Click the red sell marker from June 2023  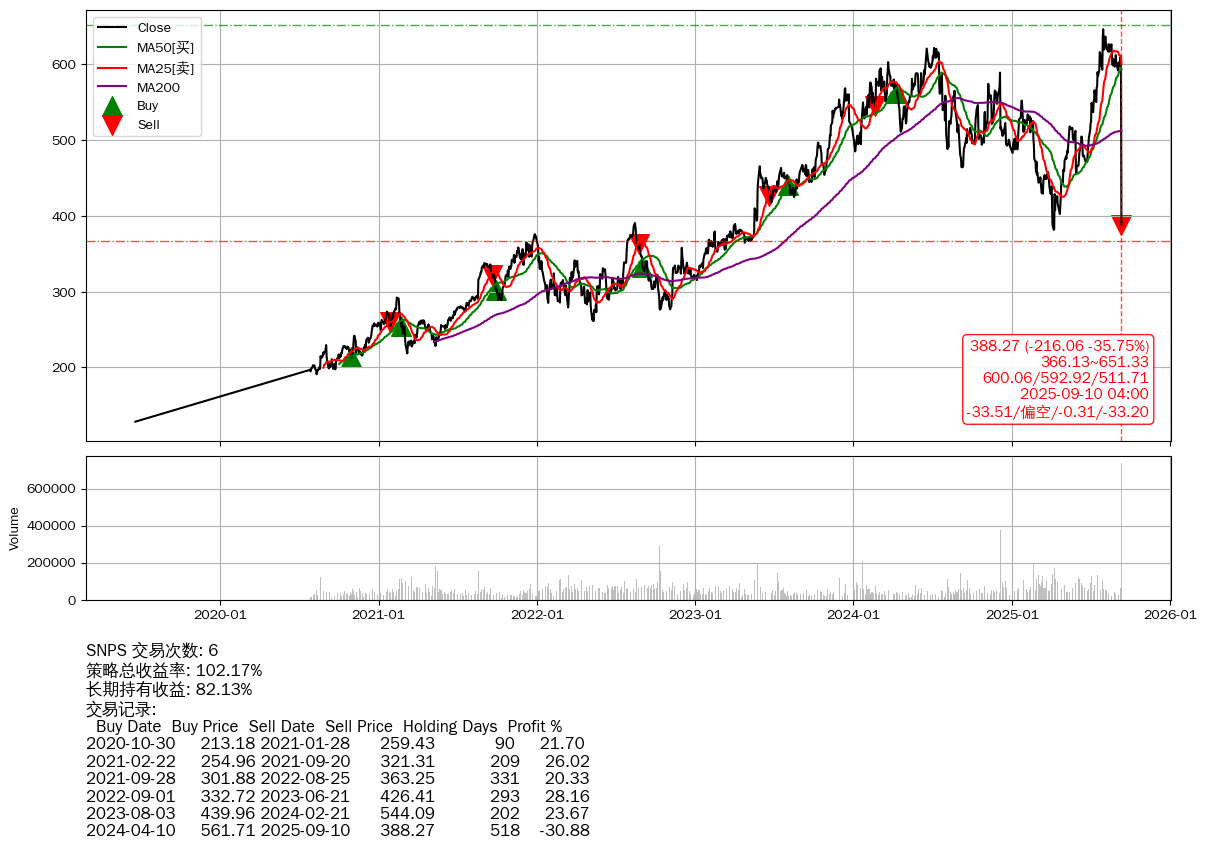[768, 195]
